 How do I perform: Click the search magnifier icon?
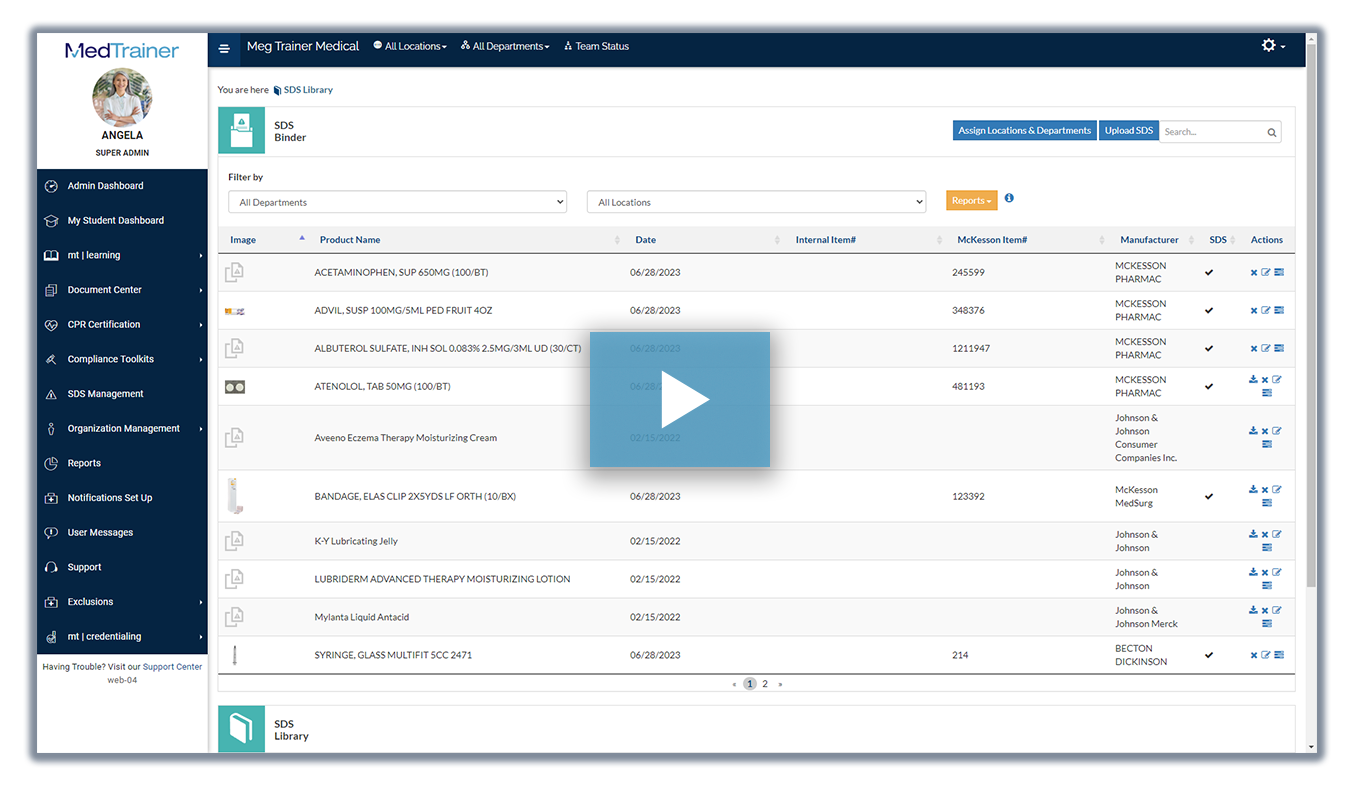[x=1272, y=132]
